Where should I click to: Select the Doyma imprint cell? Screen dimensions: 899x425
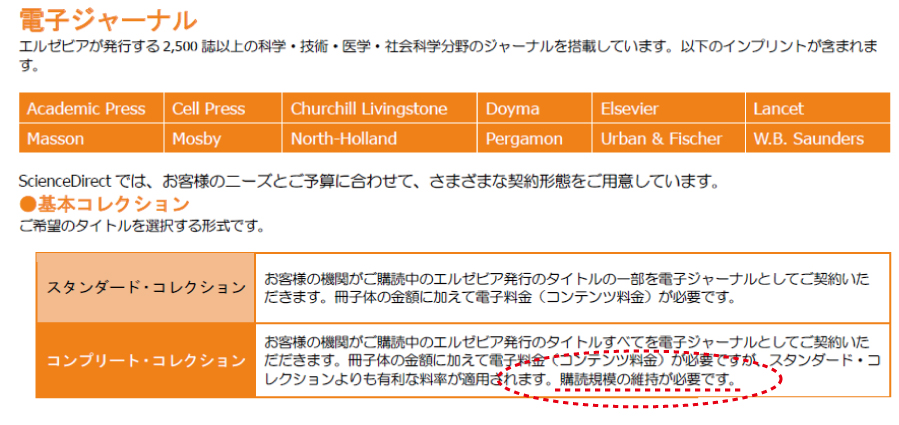(534, 108)
